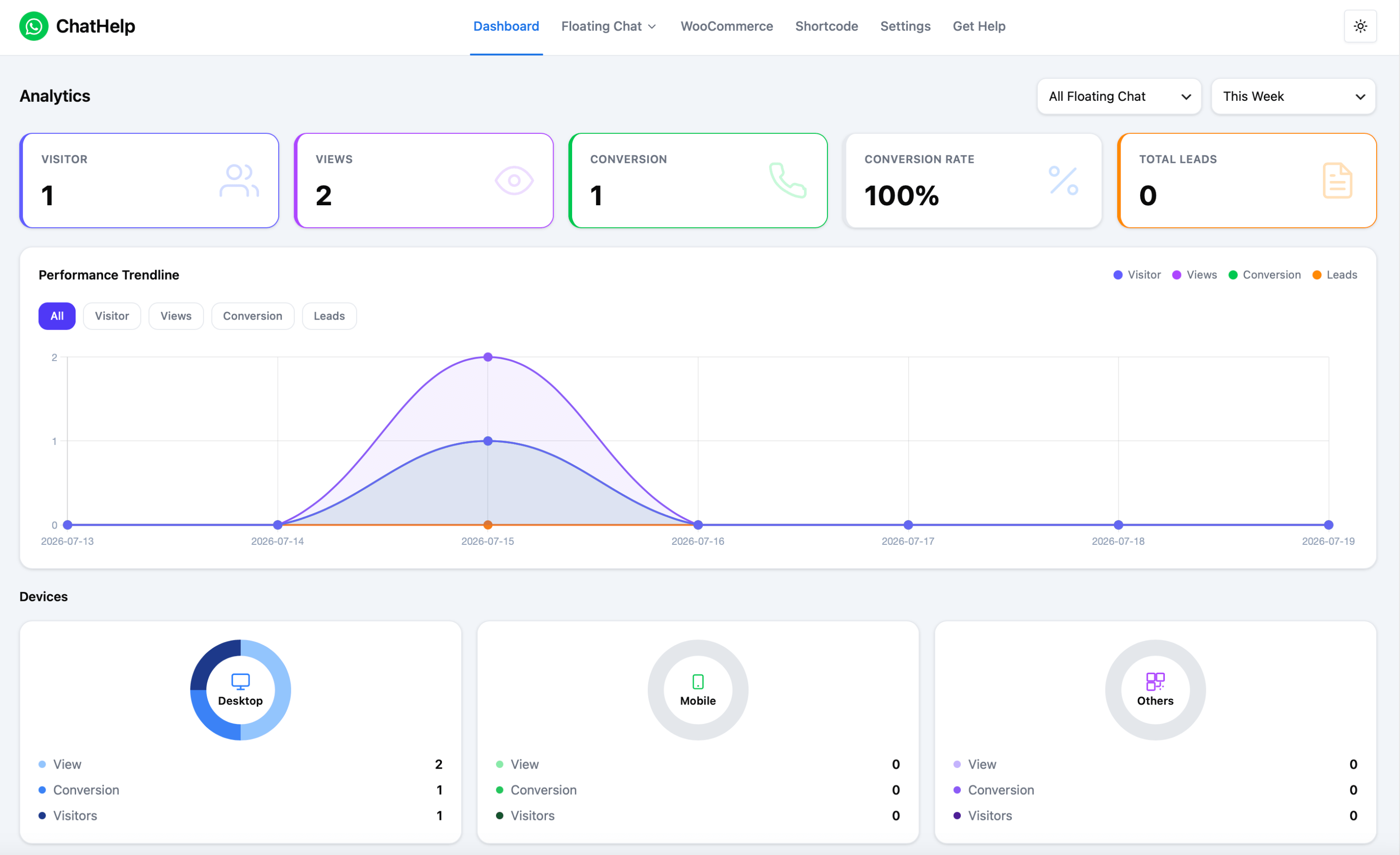
Task: Click the Conversion Rate percent icon
Action: pyautogui.click(x=1063, y=181)
